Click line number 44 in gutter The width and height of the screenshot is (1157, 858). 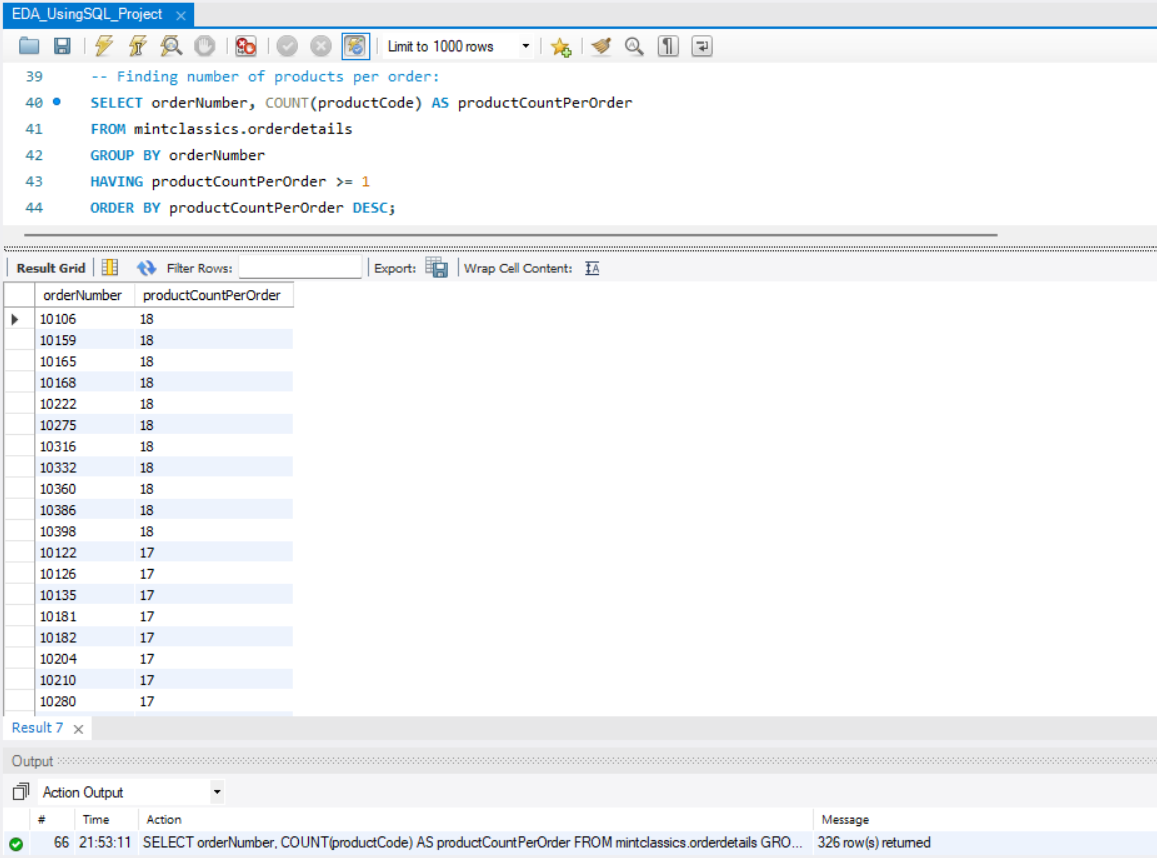(x=34, y=207)
